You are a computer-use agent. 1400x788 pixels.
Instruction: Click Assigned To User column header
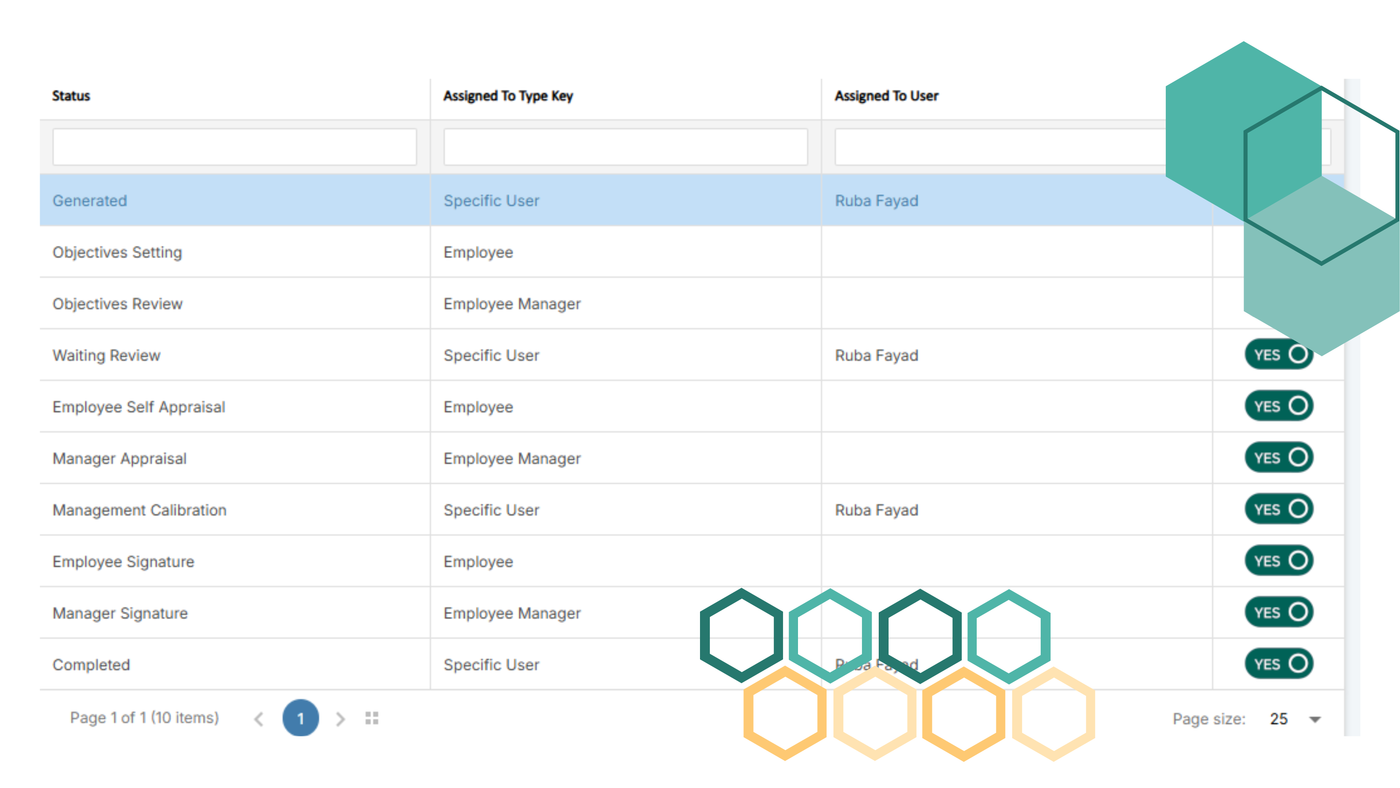tap(887, 96)
